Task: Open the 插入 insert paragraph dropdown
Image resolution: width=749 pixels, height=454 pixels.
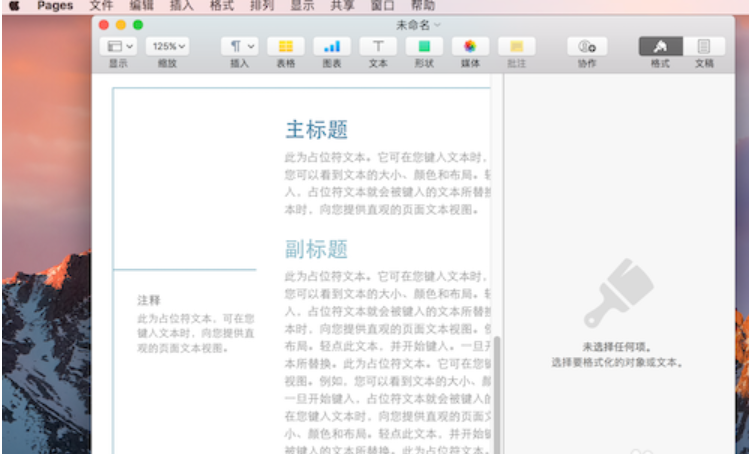Action: pyautogui.click(x=240, y=46)
